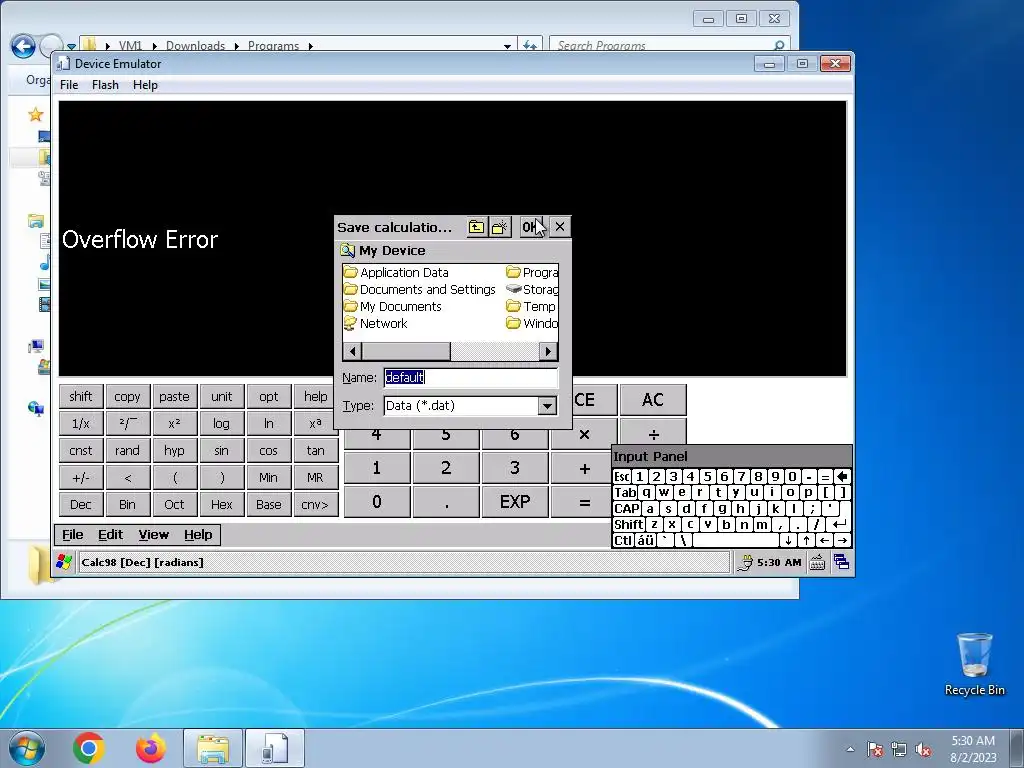The width and height of the screenshot is (1024, 768).
Task: Open Calc98 View menu
Action: pyautogui.click(x=153, y=535)
